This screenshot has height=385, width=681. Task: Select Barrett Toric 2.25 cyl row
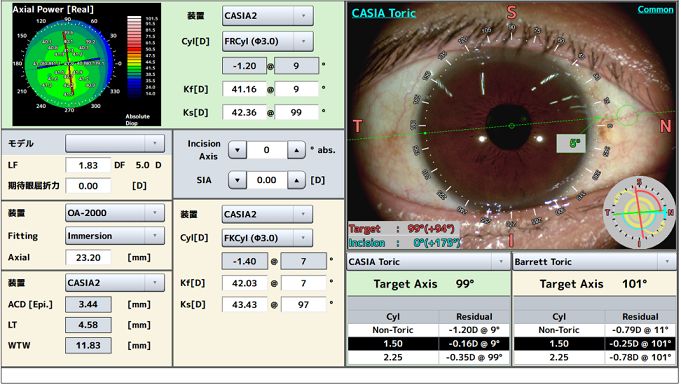coord(595,358)
